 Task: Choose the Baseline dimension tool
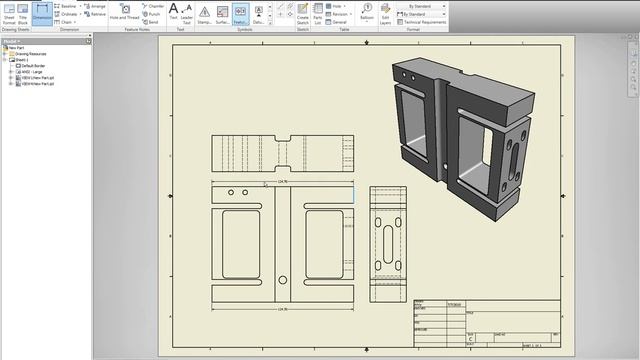[x=65, y=6]
